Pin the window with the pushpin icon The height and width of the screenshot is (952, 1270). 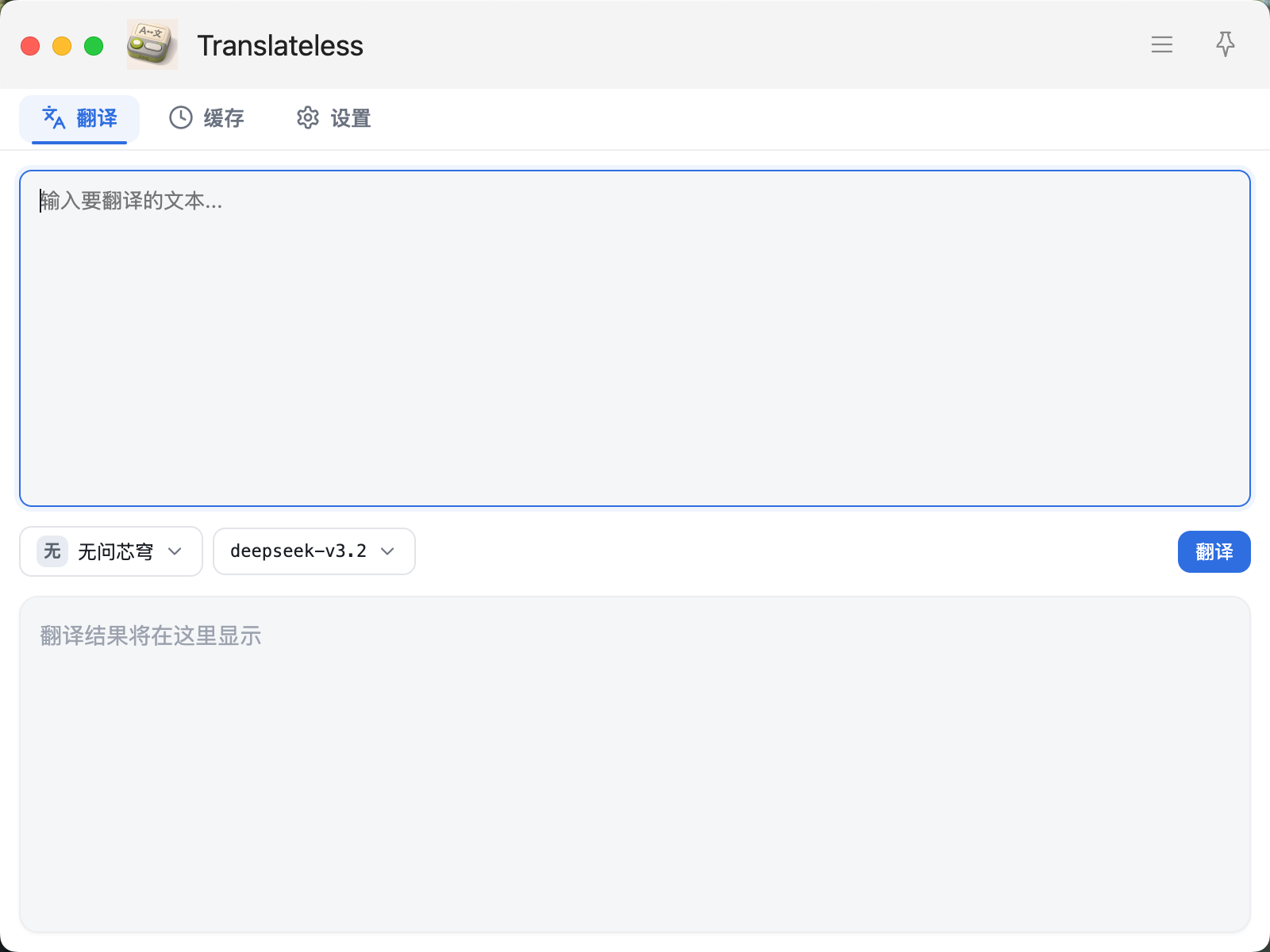click(1226, 44)
